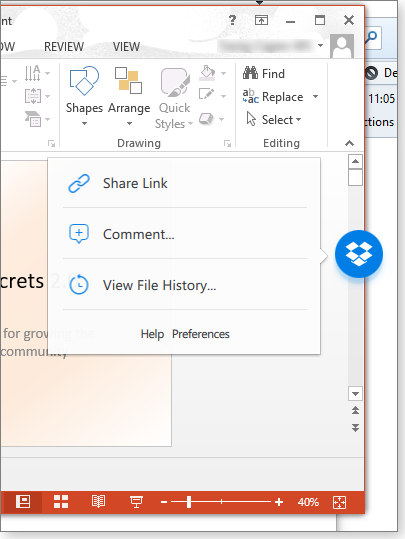The width and height of the screenshot is (405, 539).
Task: Click the Convert to SmartArt icon
Action: (33, 119)
